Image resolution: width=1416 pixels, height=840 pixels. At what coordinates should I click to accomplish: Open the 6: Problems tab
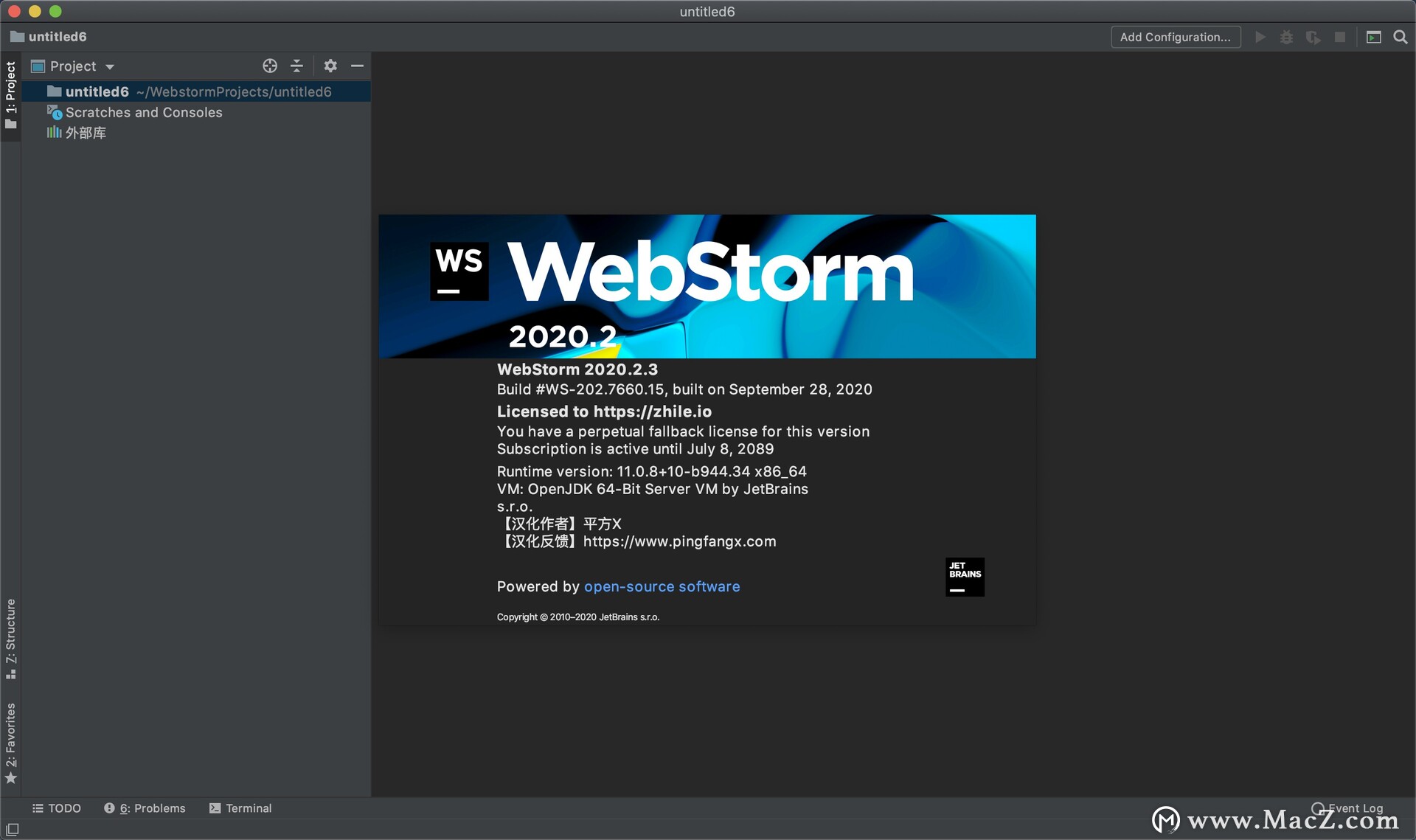tap(145, 808)
